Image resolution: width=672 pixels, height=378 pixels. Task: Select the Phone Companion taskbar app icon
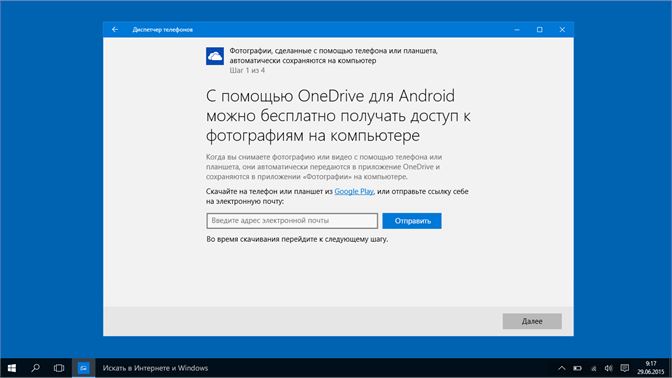[x=84, y=368]
